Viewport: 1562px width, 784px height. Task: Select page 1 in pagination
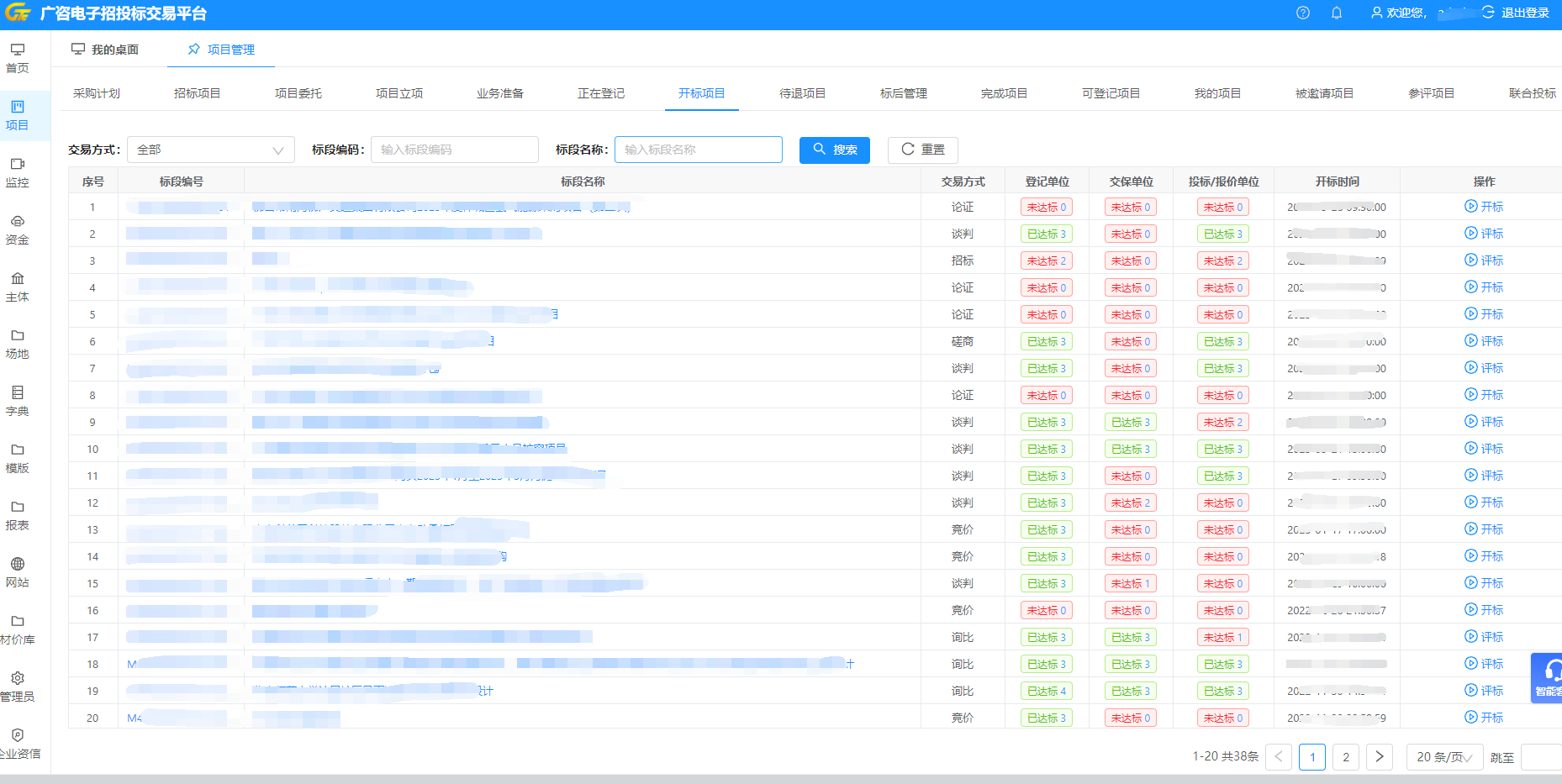coord(1312,757)
